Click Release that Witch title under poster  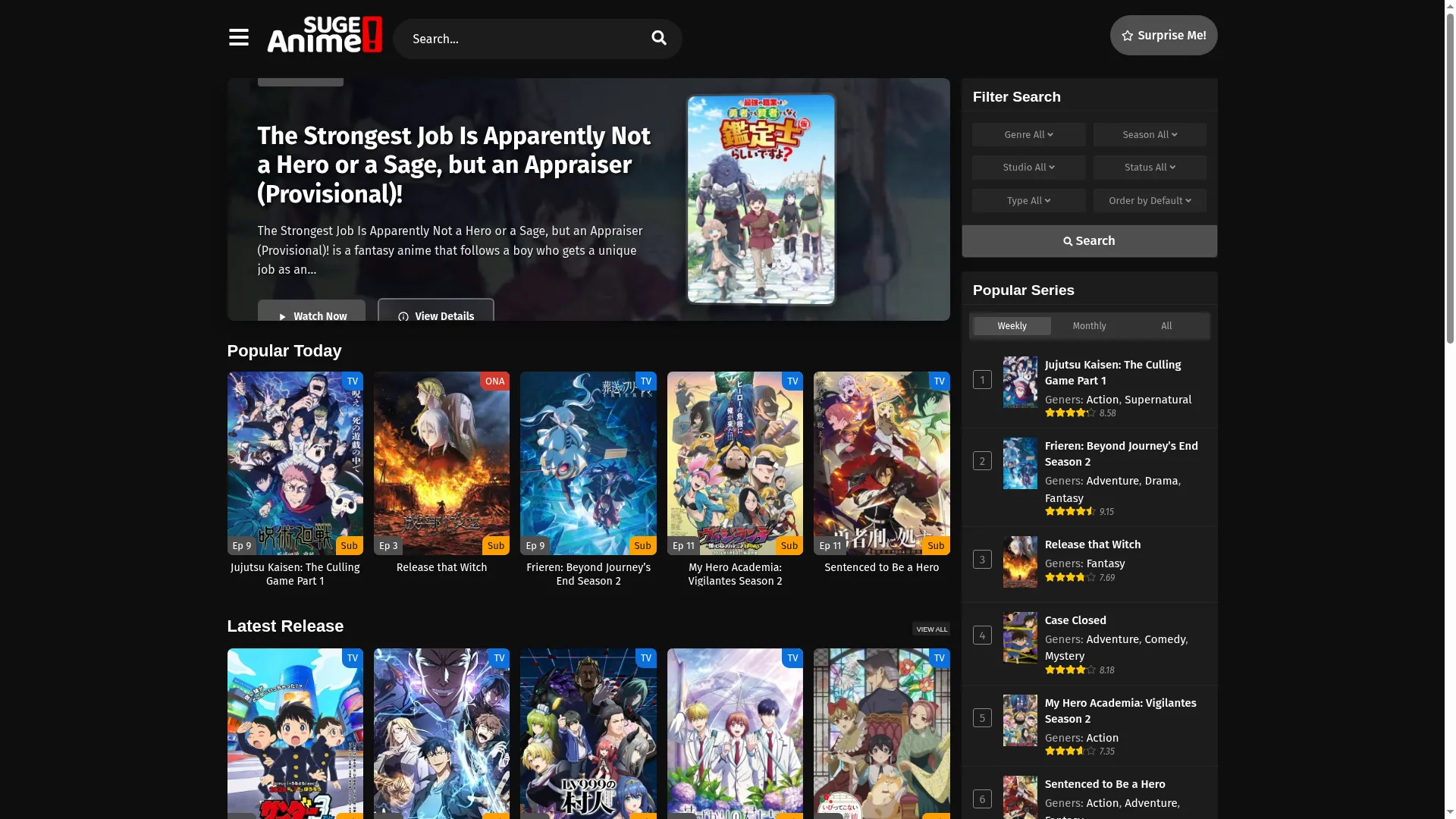pos(441,567)
